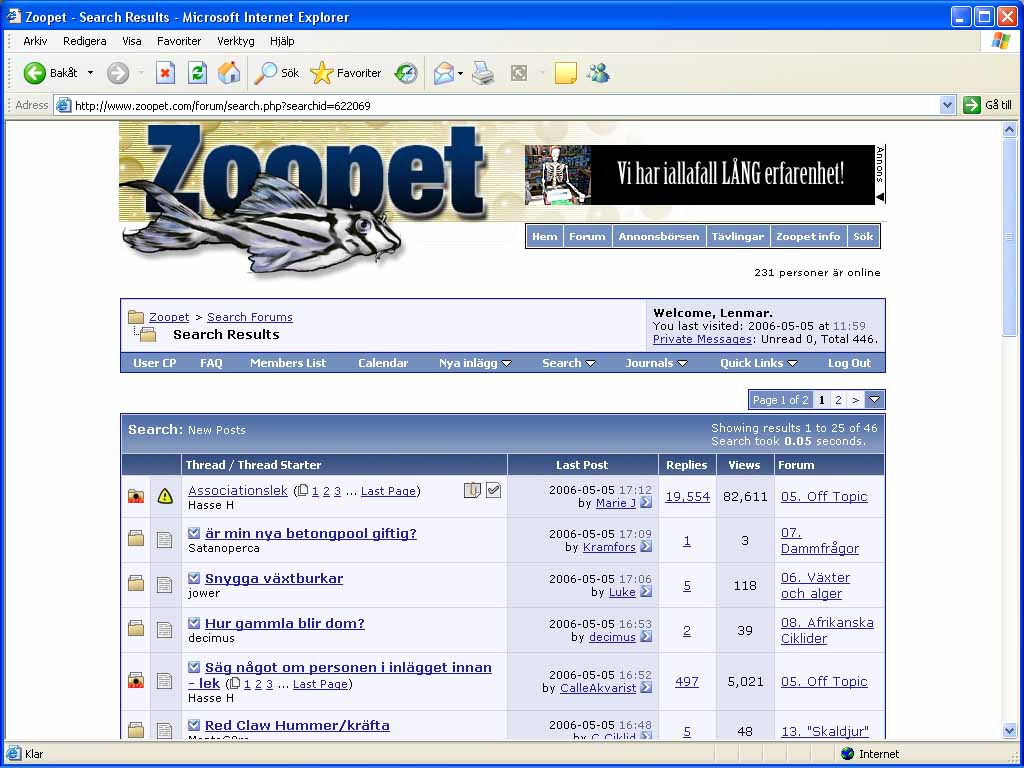Go to first new post in Hur gammla blir dom
1024x768 pixels.
[x=194, y=623]
